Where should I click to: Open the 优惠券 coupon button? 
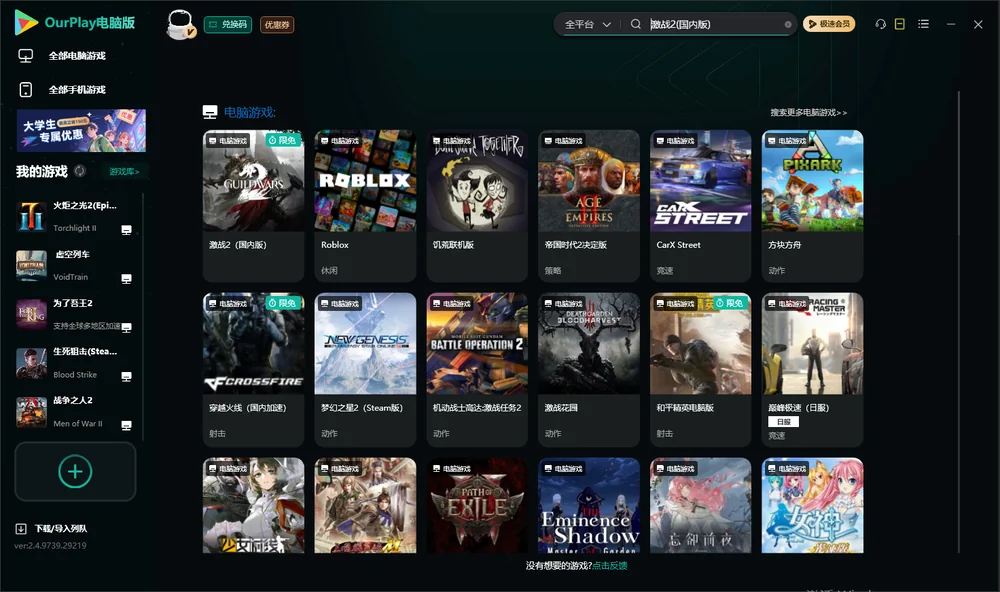tap(277, 25)
